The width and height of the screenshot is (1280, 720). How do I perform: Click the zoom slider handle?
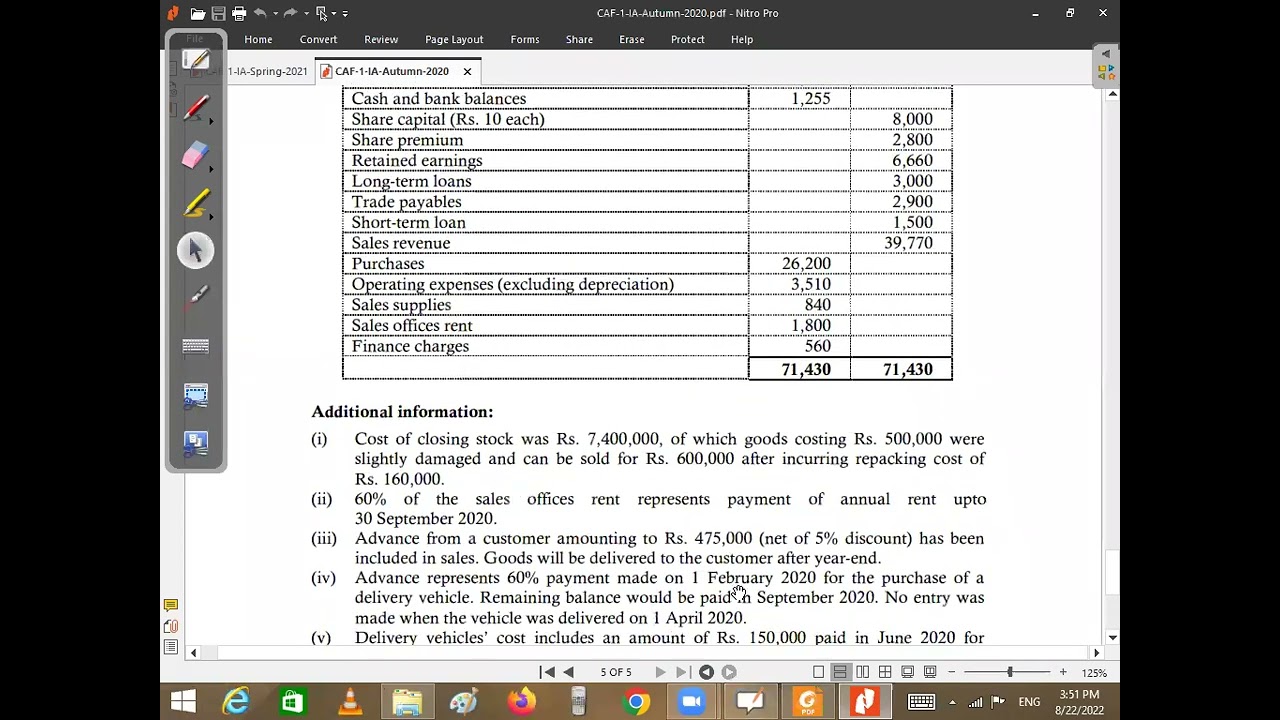pyautogui.click(x=1010, y=672)
